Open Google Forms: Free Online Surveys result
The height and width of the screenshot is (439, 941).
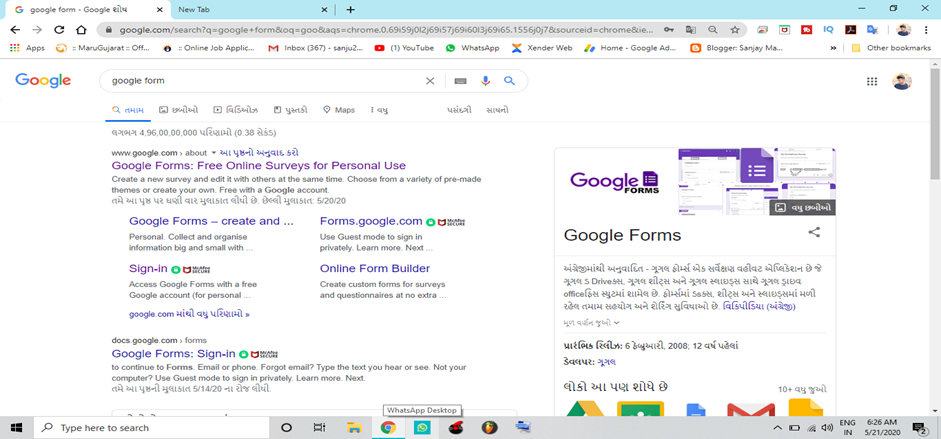259,165
